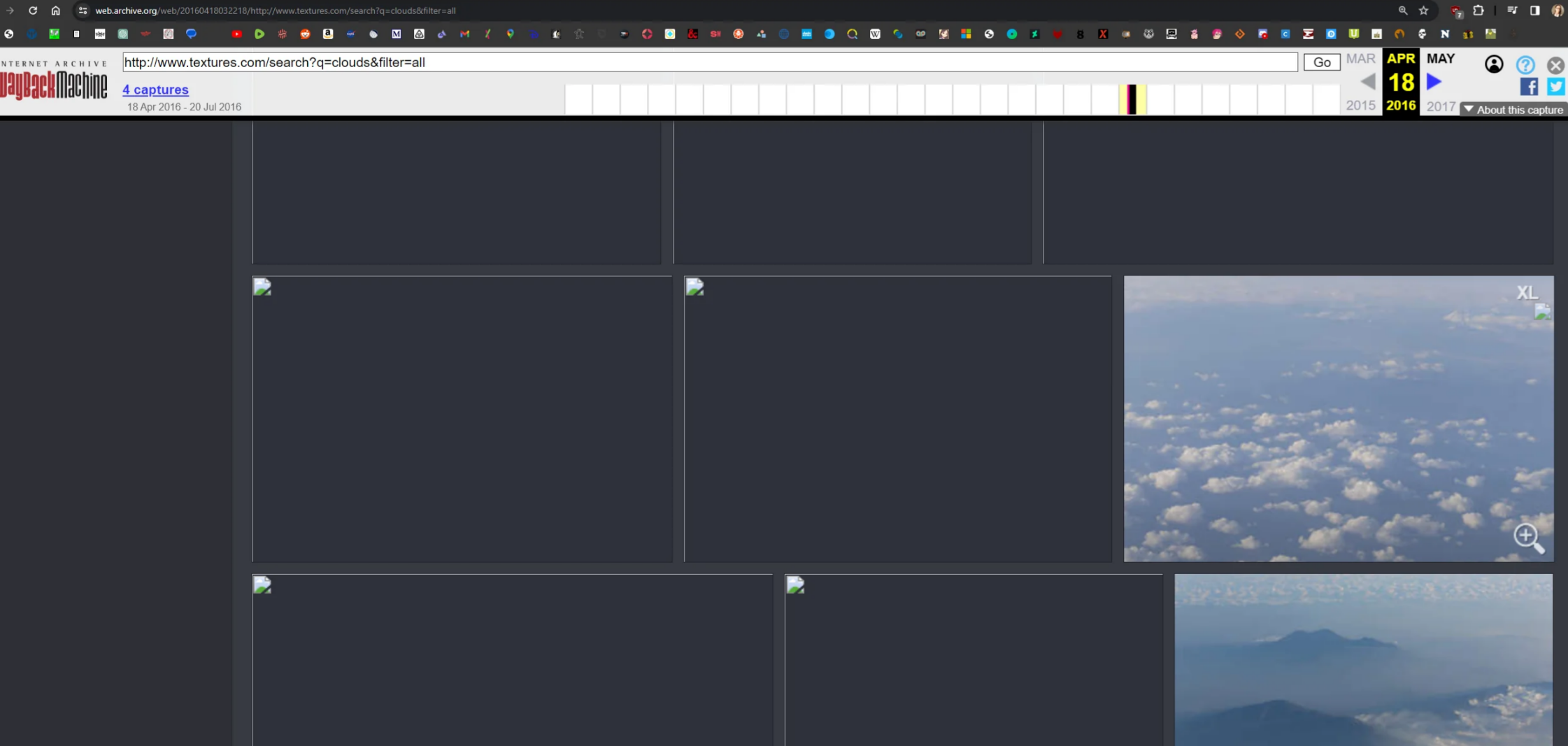
Task: Open the Wikipedia bookmark
Action: (875, 34)
